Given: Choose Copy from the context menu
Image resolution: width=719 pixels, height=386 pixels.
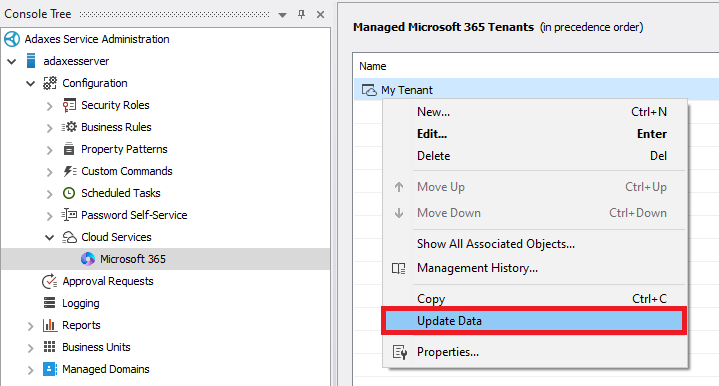Looking at the screenshot, I should [535, 299].
